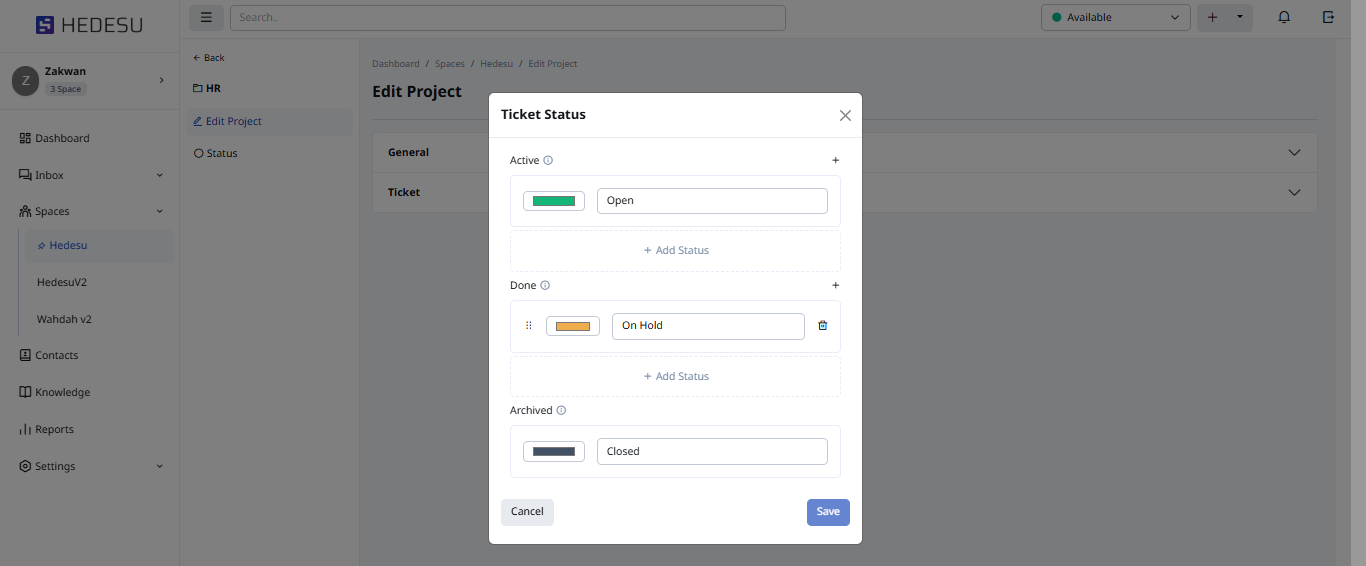Click the Closed status name field

712,451
